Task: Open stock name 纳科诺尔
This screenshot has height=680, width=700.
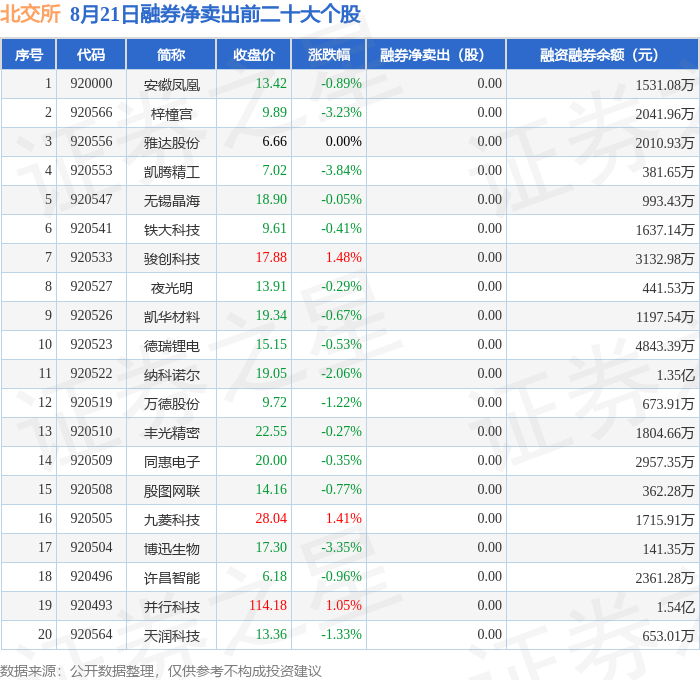Action: [x=172, y=375]
